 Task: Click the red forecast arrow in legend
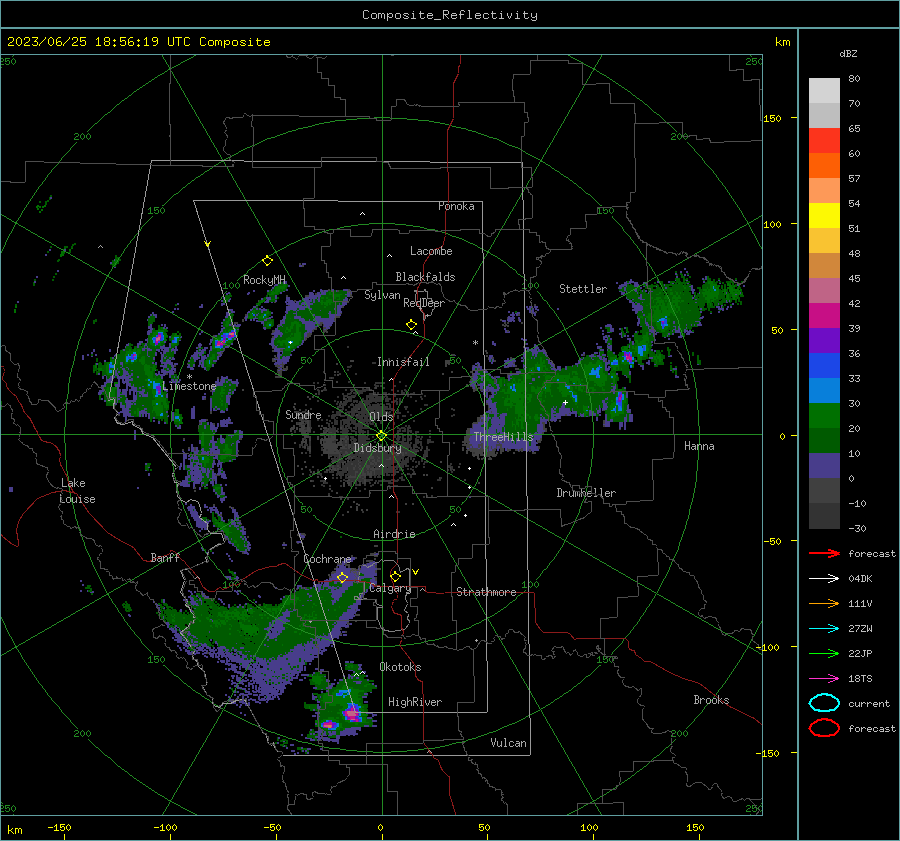pos(824,553)
